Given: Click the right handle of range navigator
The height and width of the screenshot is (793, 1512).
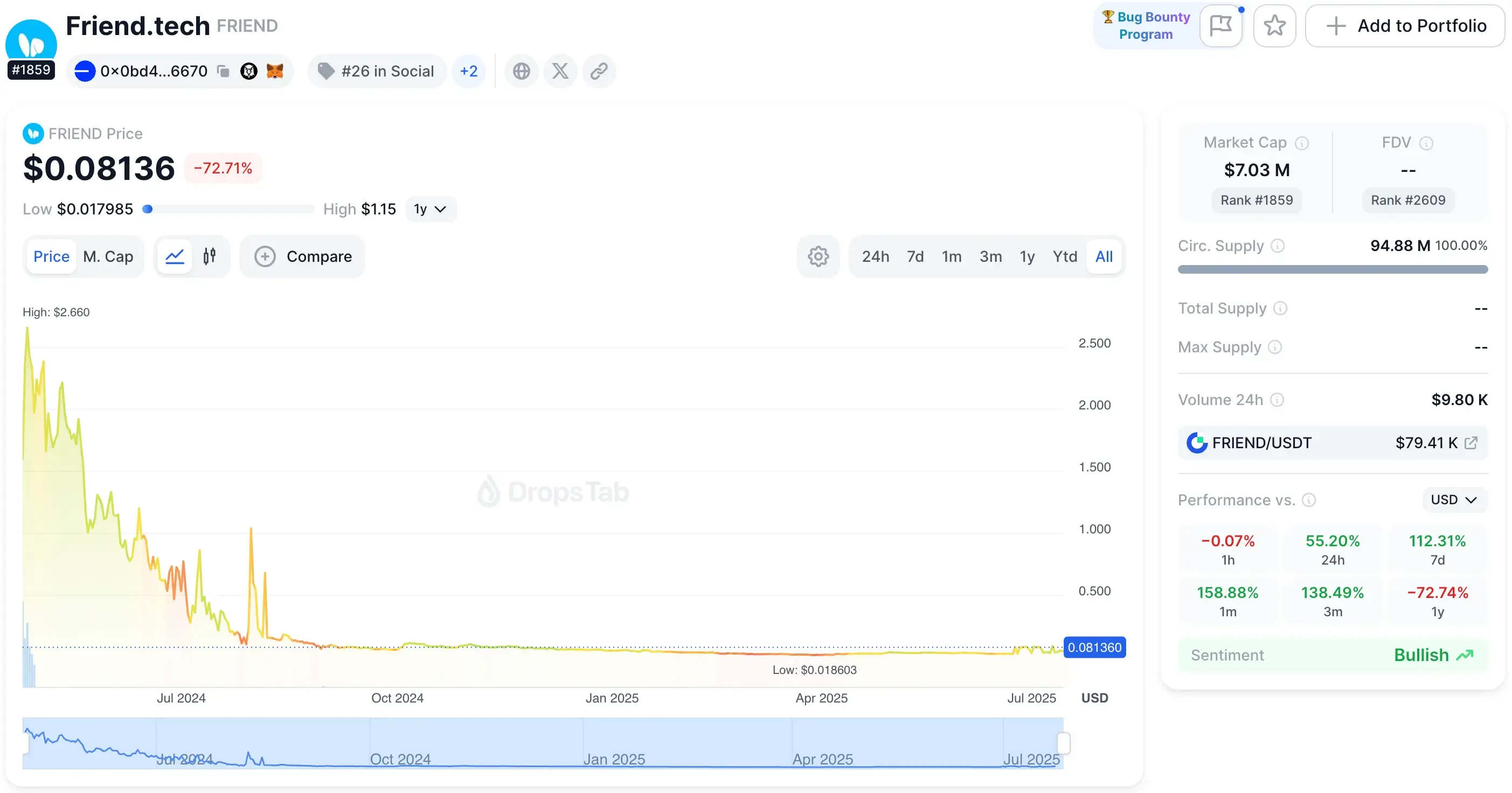Looking at the screenshot, I should (x=1064, y=743).
